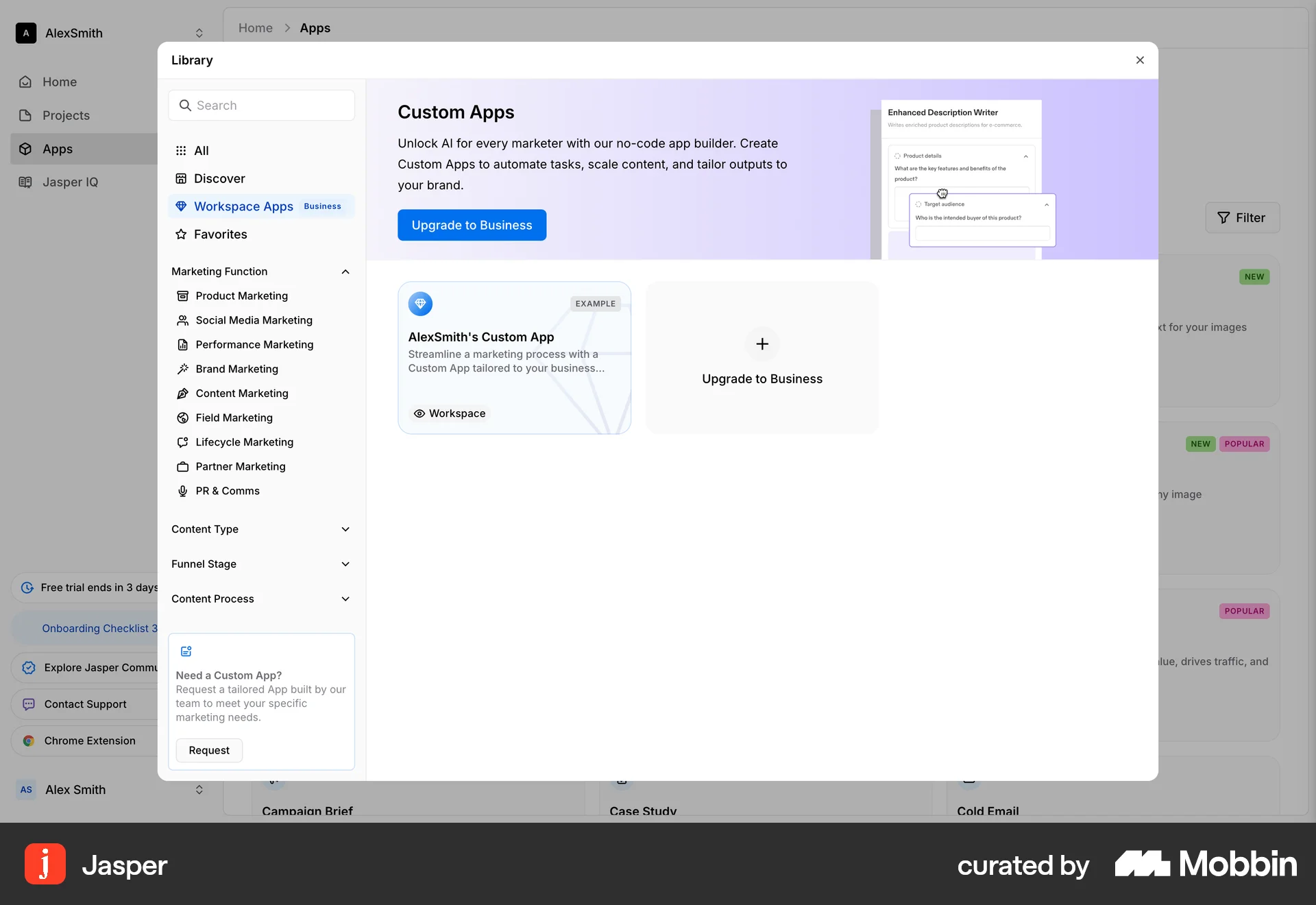Image resolution: width=1316 pixels, height=905 pixels.
Task: Click the Product Marketing category icon
Action: tap(182, 295)
